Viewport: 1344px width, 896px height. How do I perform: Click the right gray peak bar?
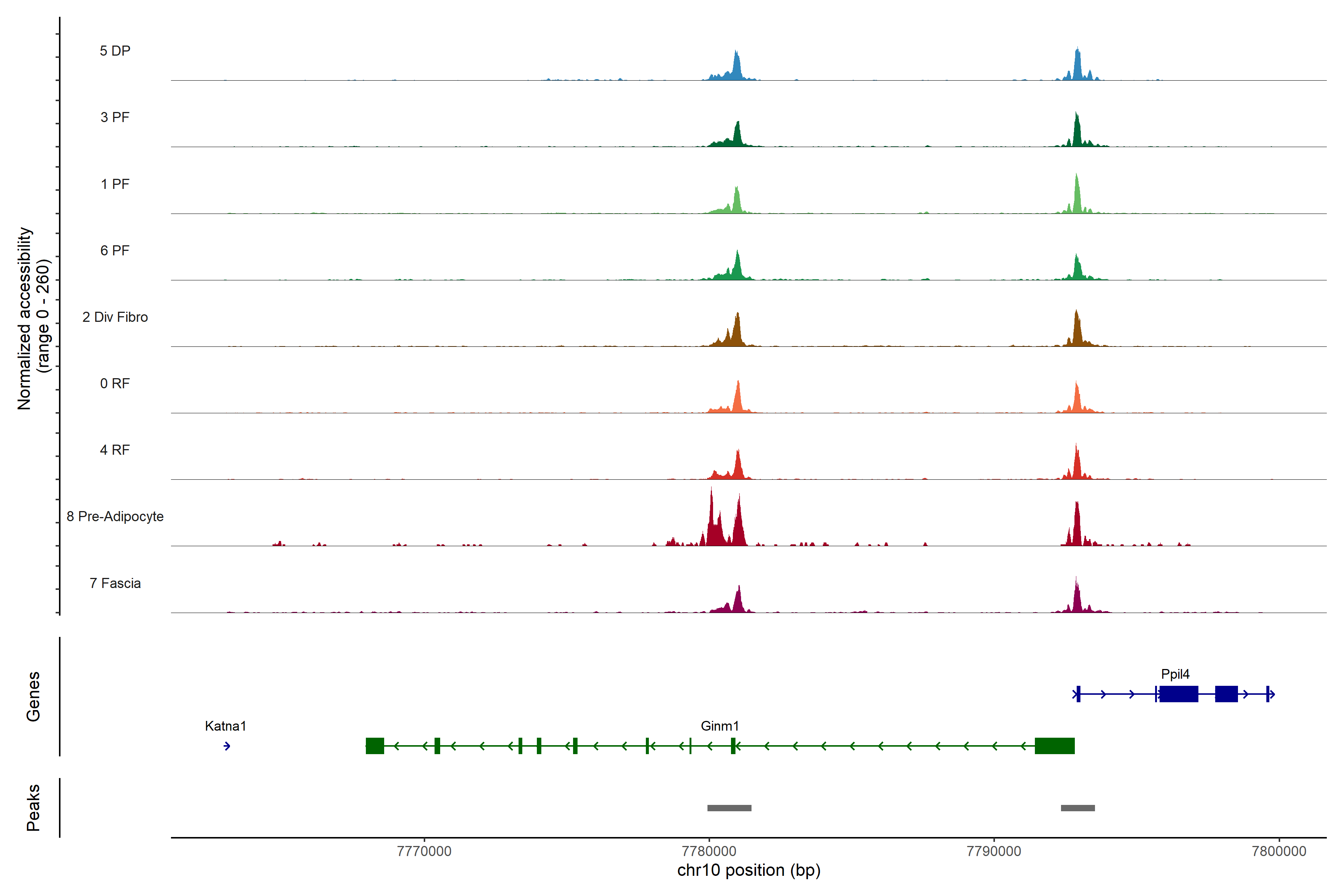point(1078,808)
